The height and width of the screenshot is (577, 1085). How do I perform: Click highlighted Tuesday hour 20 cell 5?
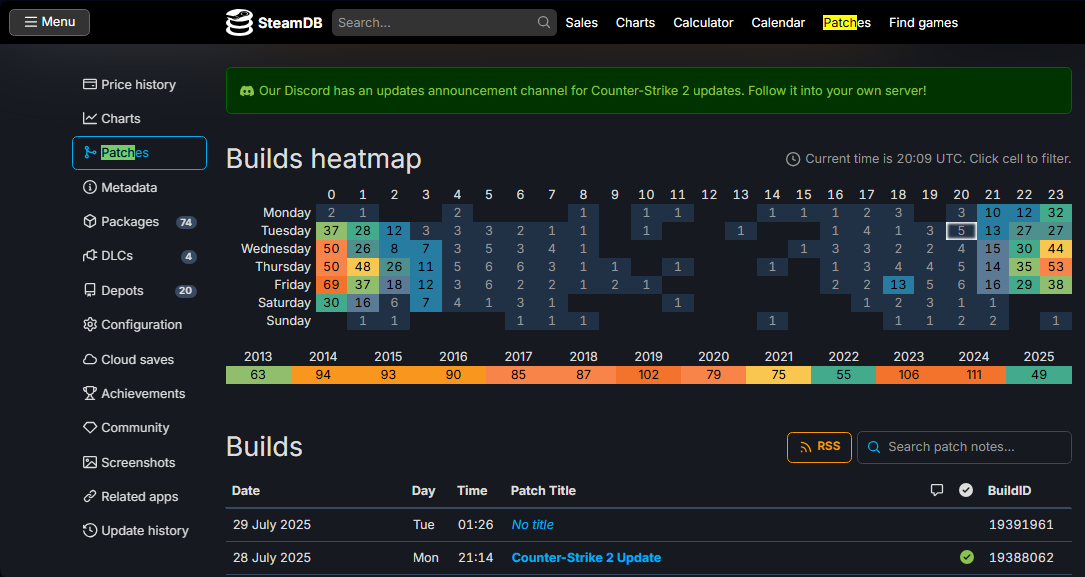961,230
